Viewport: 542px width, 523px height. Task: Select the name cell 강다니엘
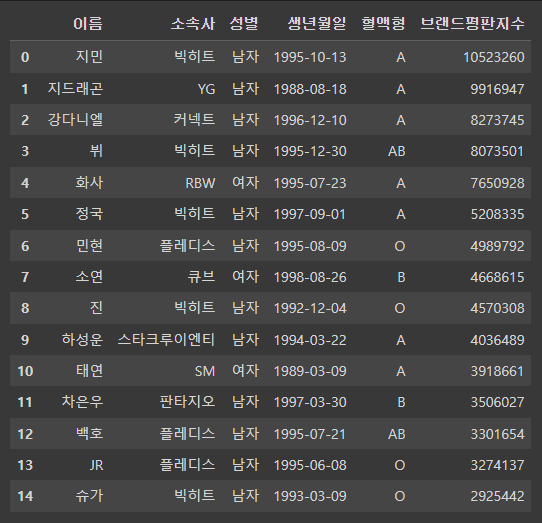tap(75, 120)
